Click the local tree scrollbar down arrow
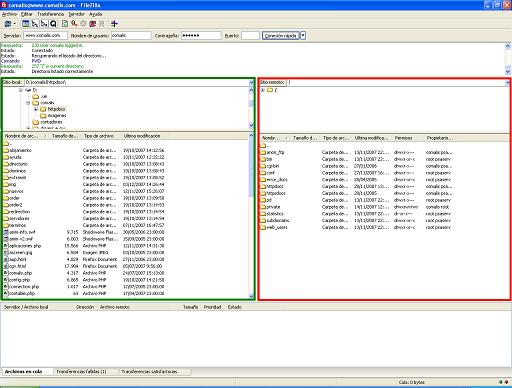512x388 pixels. click(x=252, y=125)
